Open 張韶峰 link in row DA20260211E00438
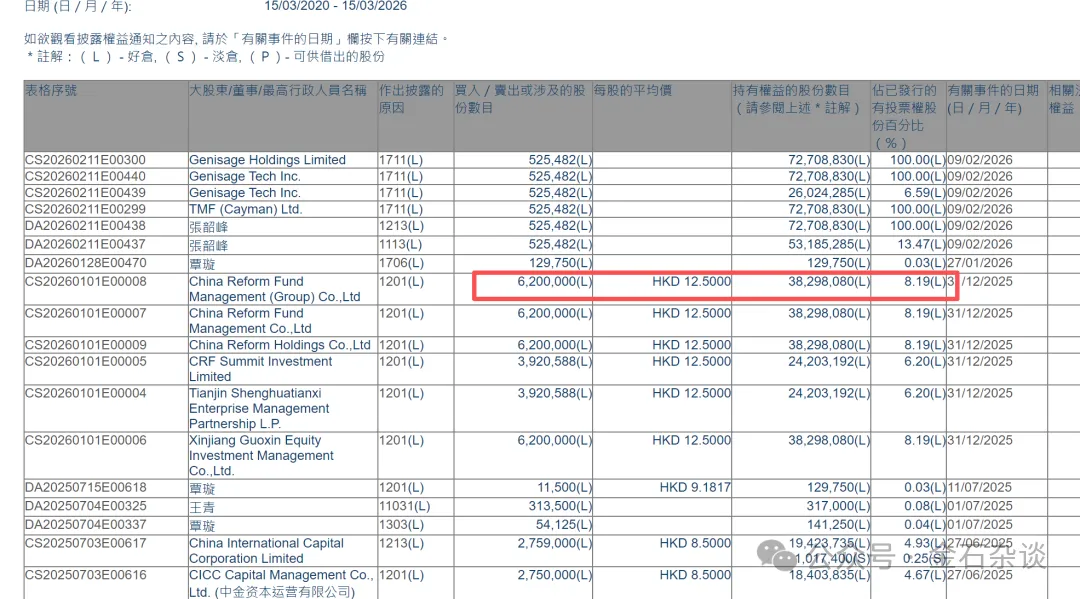This screenshot has height=599, width=1080. 208,227
